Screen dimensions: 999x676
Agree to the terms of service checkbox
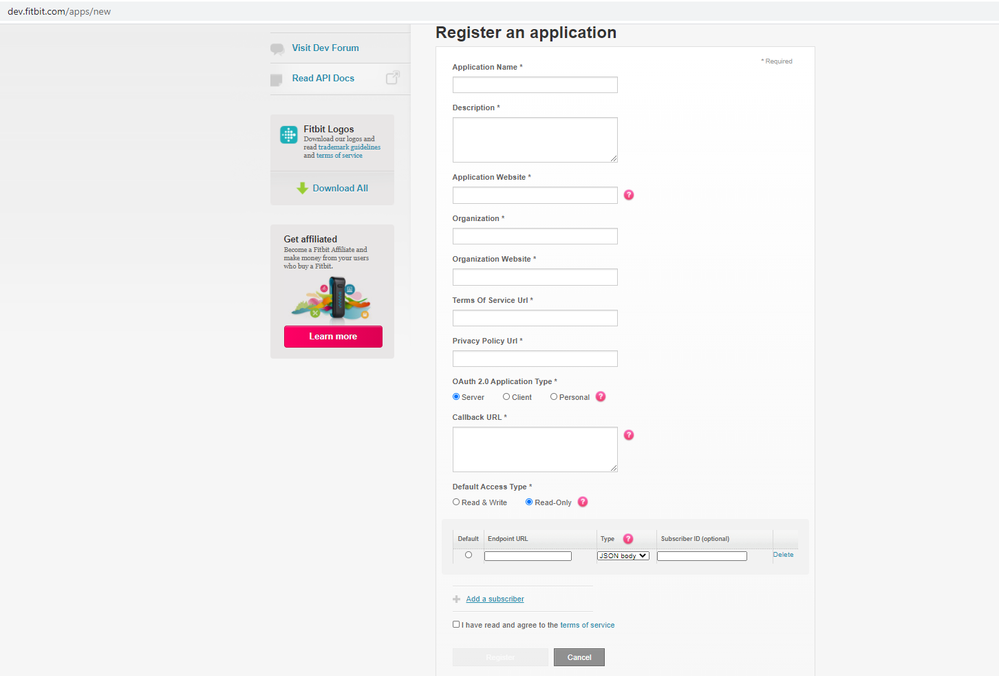456,624
